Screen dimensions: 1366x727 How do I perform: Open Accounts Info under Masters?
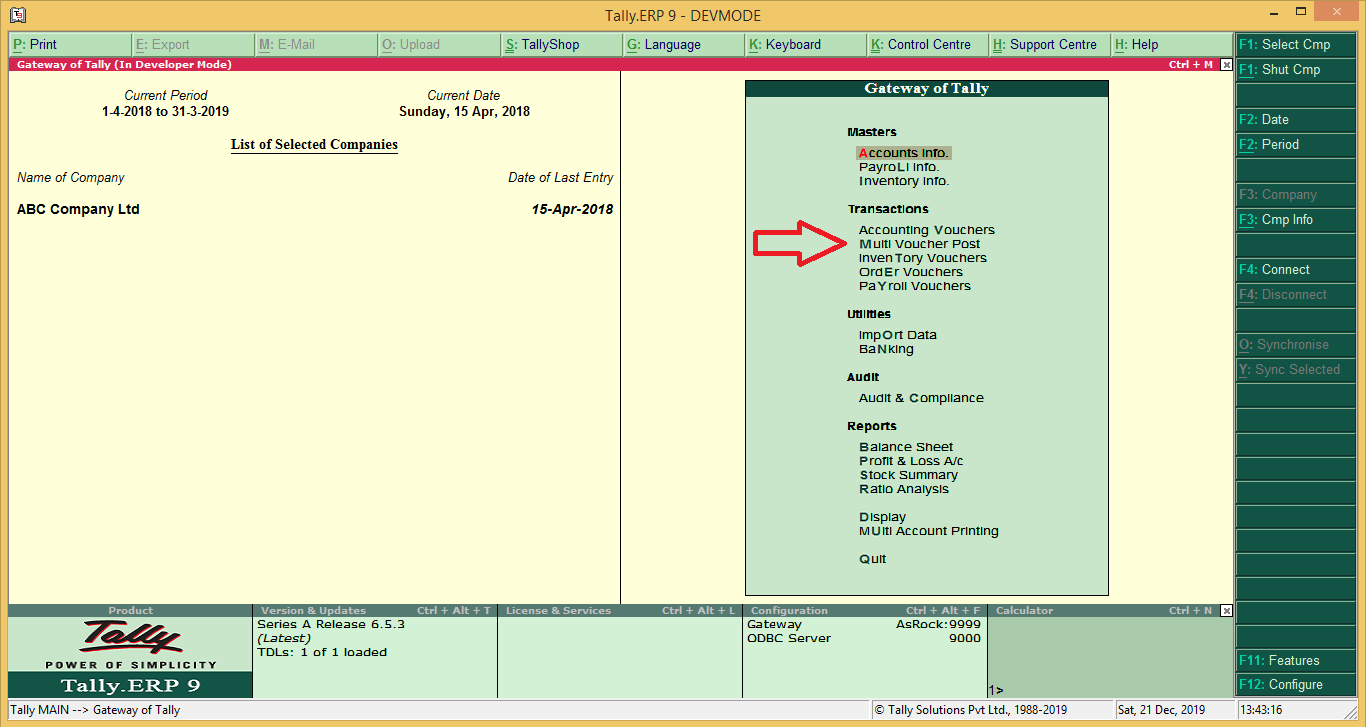click(902, 152)
